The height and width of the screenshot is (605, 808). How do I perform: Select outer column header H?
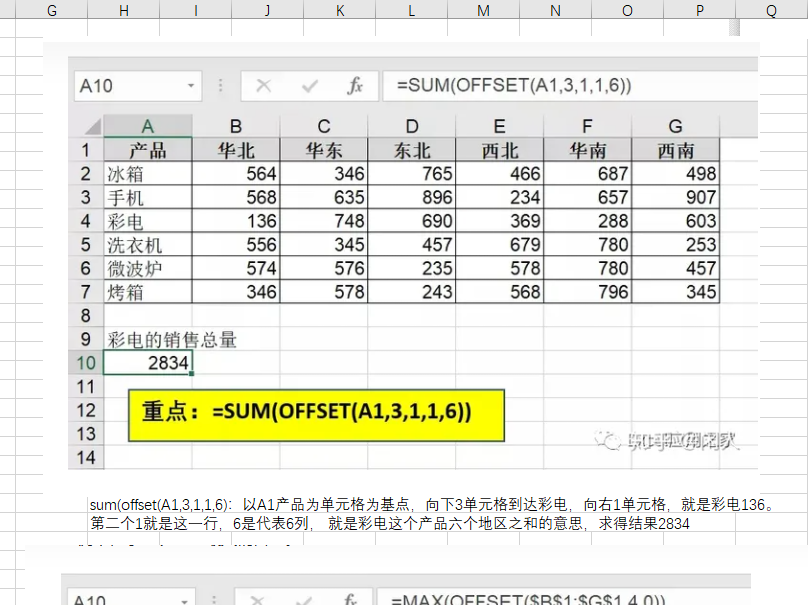click(124, 10)
